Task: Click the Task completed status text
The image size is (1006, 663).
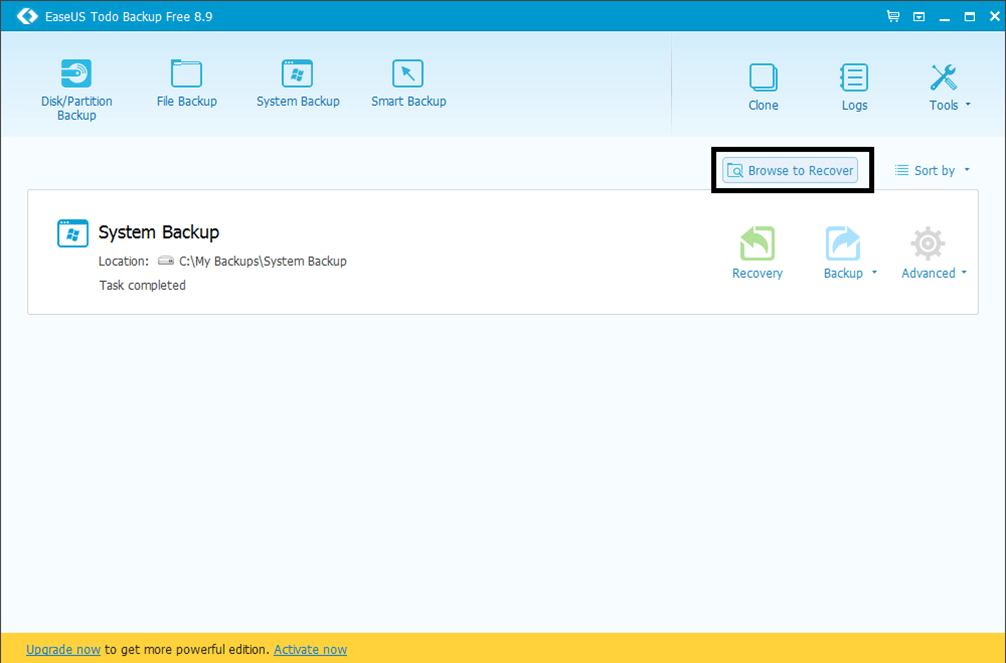Action: (x=142, y=285)
